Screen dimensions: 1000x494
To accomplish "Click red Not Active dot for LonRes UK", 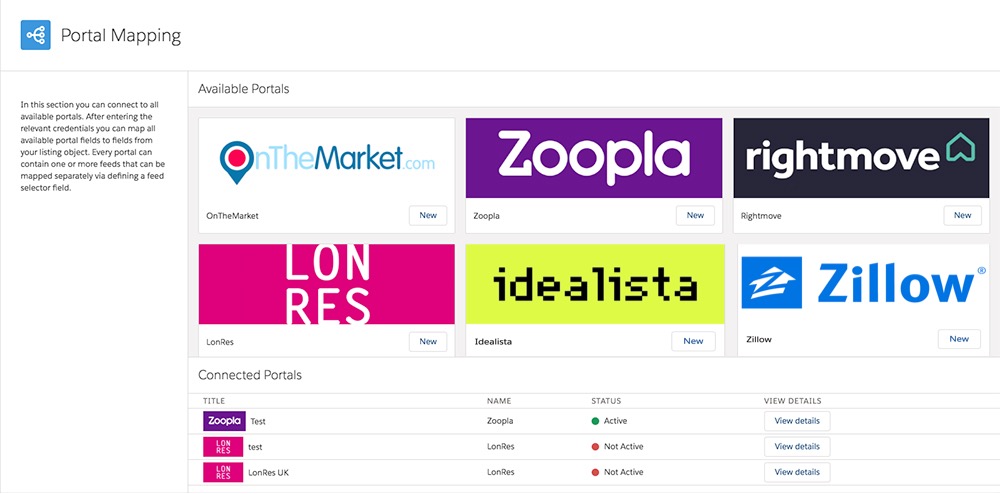I will tap(595, 472).
